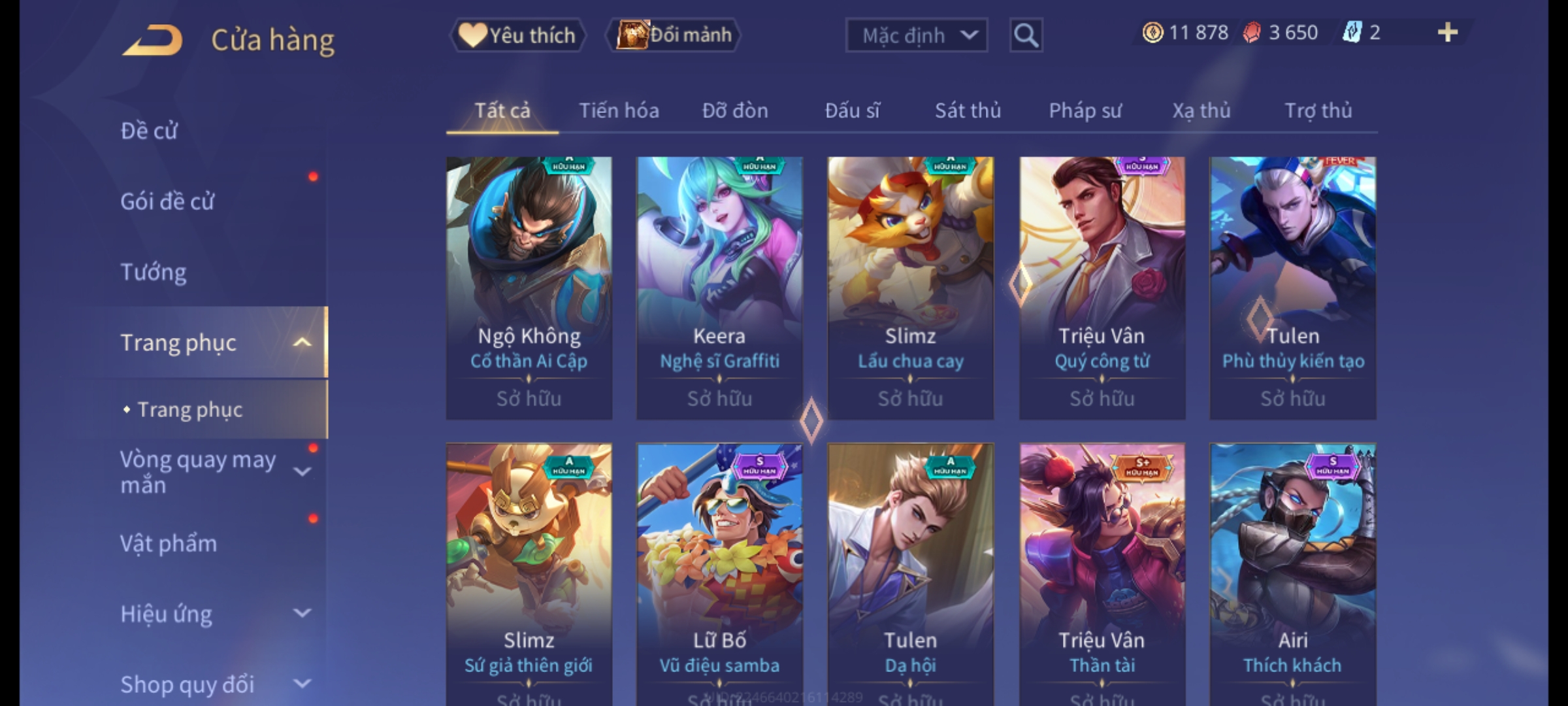This screenshot has width=1568, height=706.
Task: Select the Pháp sư tab
Action: pos(1085,111)
